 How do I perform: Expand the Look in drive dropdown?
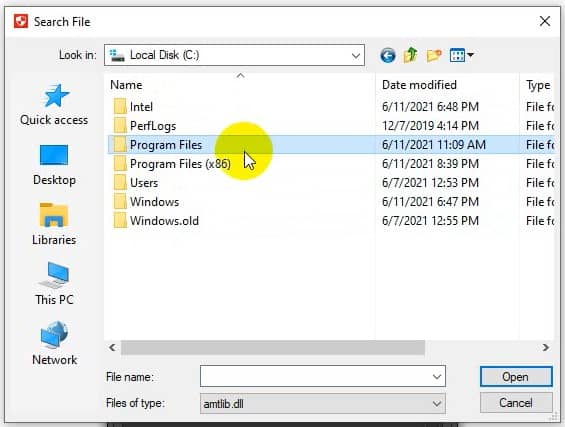(x=356, y=55)
